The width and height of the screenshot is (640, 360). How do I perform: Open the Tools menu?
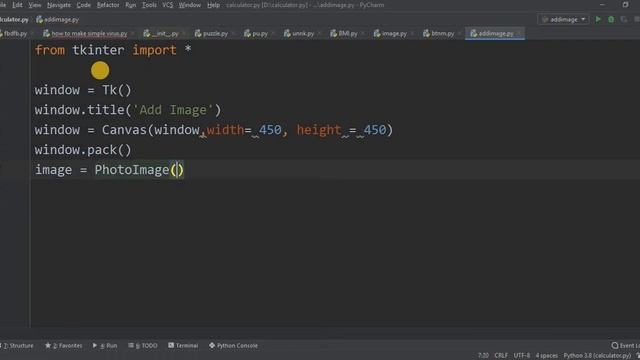pos(149,5)
